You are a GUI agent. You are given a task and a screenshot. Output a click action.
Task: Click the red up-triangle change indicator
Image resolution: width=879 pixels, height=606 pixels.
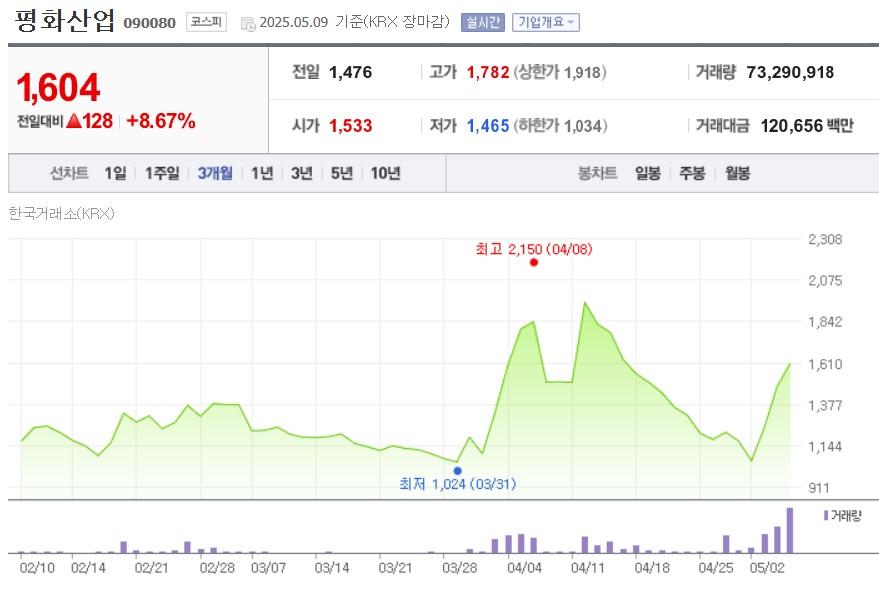pyautogui.click(x=74, y=121)
